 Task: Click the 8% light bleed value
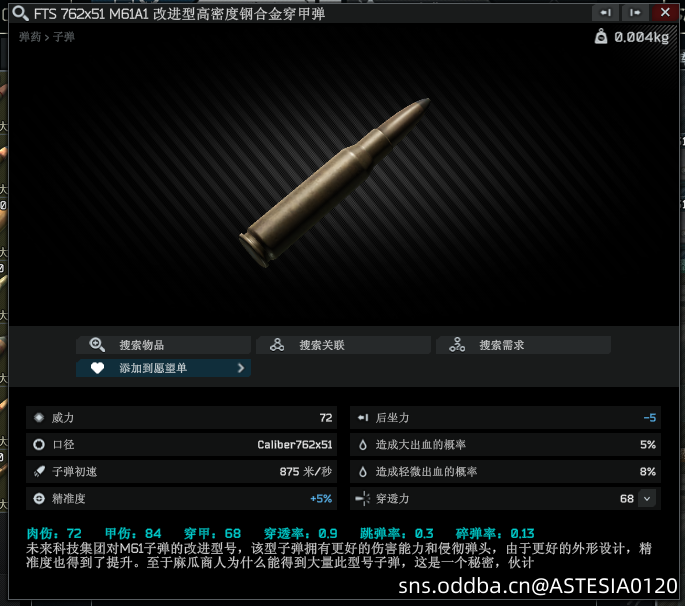648,472
